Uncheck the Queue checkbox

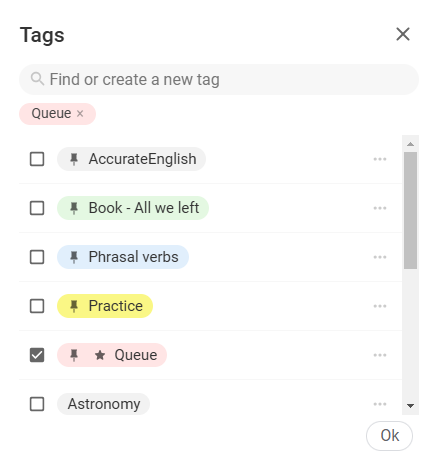coord(37,355)
